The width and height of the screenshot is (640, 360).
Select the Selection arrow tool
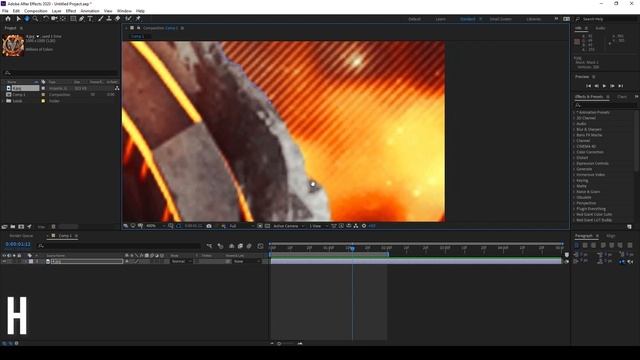(18, 19)
